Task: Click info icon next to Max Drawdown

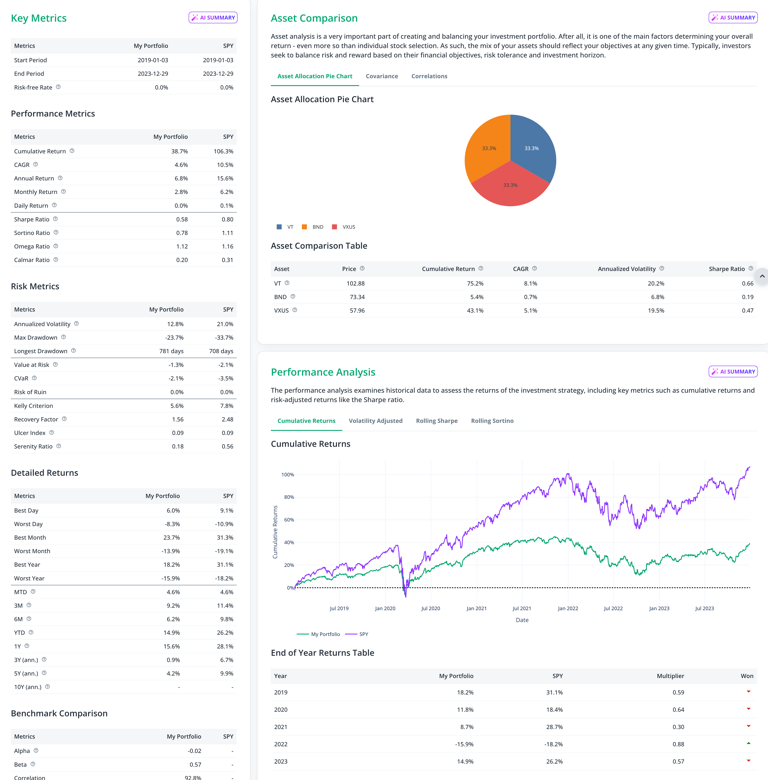Action: click(63, 337)
